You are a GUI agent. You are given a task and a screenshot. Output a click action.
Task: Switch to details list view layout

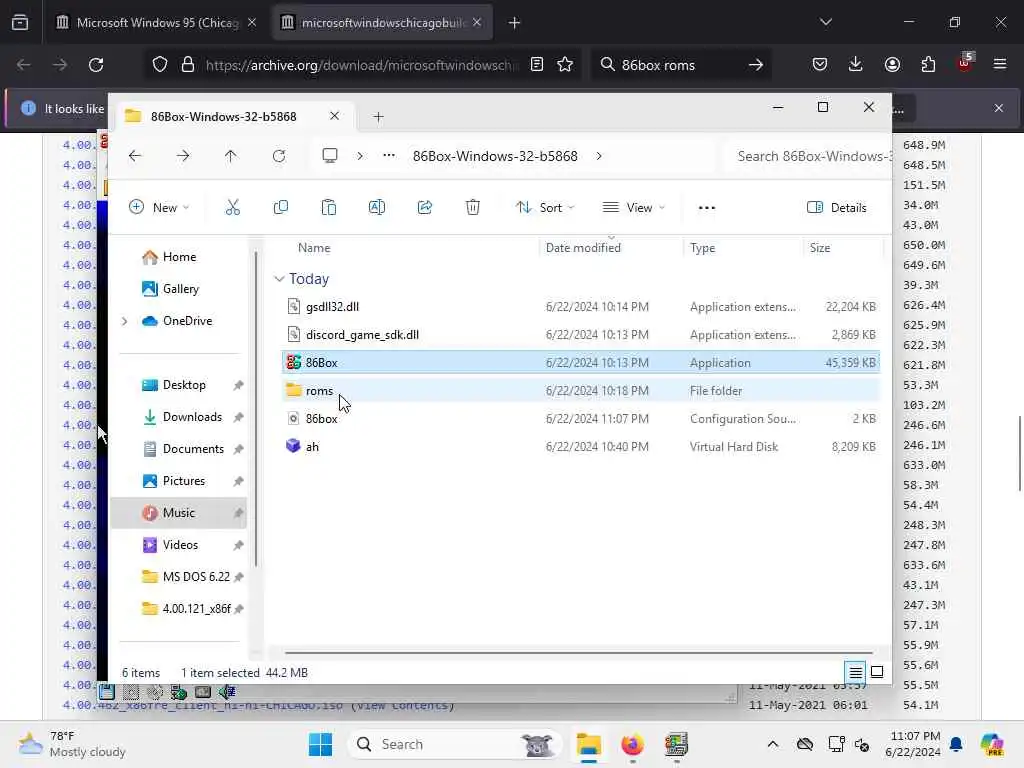click(855, 672)
